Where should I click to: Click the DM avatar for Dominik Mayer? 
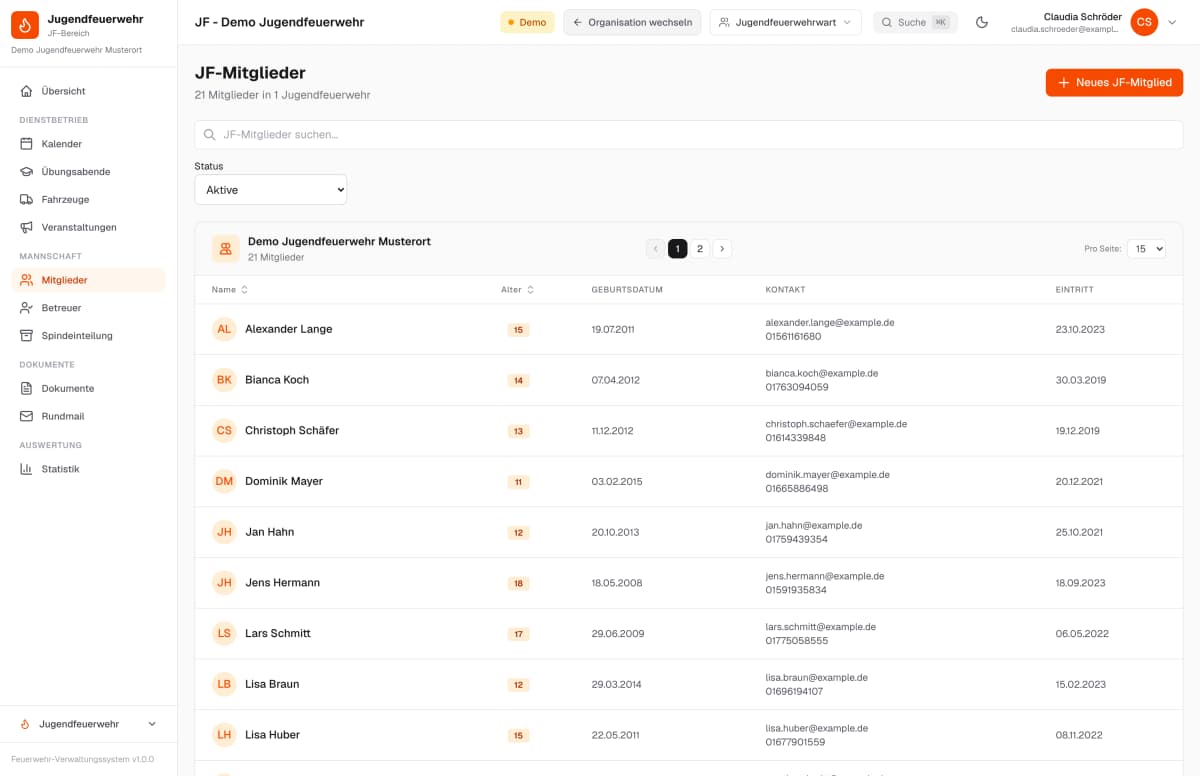(224, 481)
